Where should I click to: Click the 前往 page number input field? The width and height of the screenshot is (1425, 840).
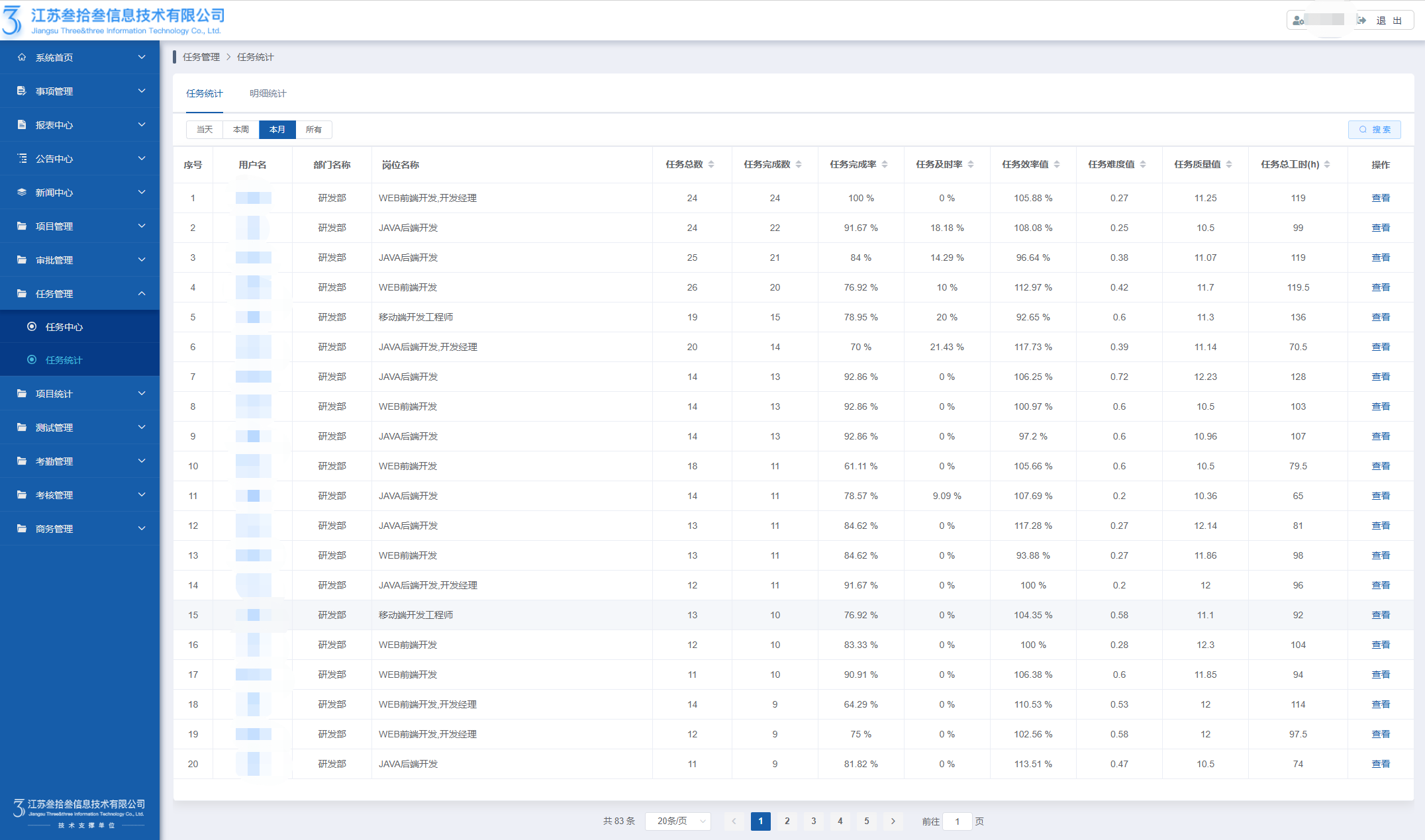point(958,821)
